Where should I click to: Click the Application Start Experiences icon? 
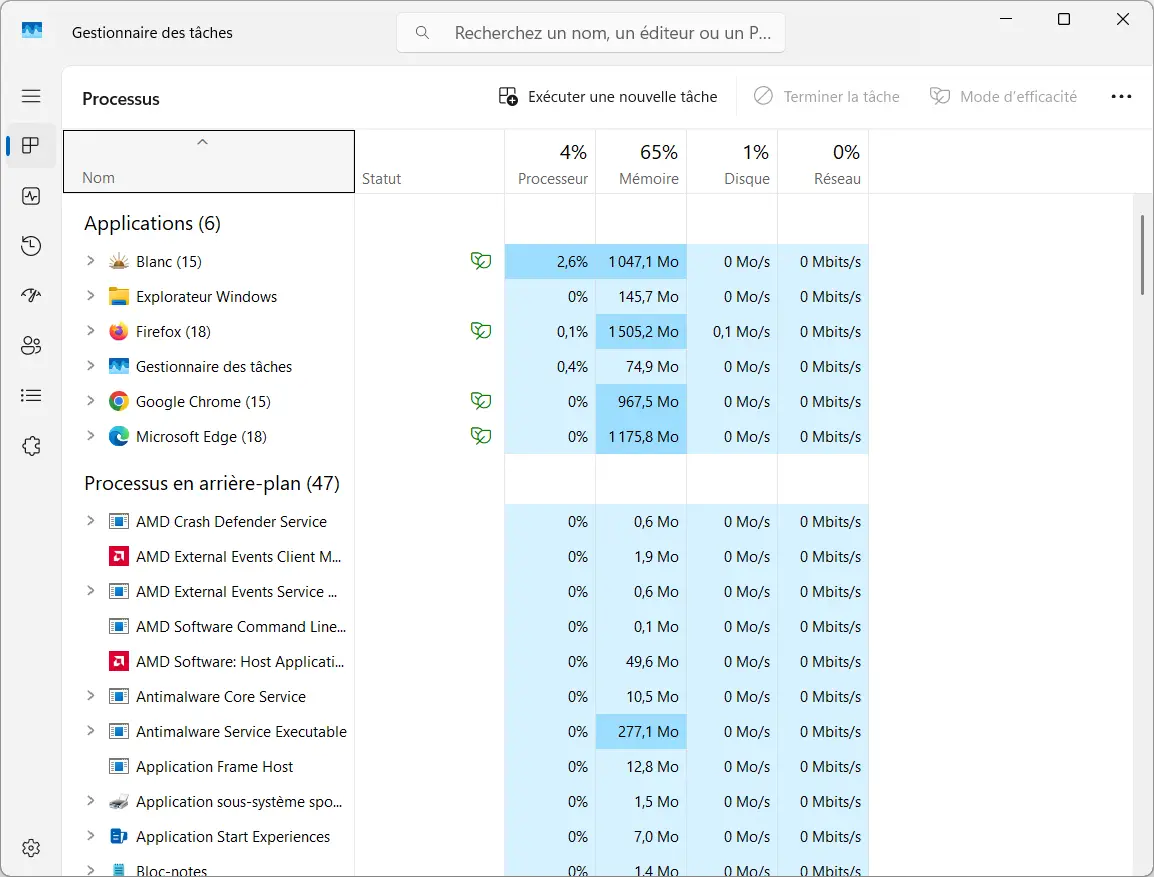point(118,837)
